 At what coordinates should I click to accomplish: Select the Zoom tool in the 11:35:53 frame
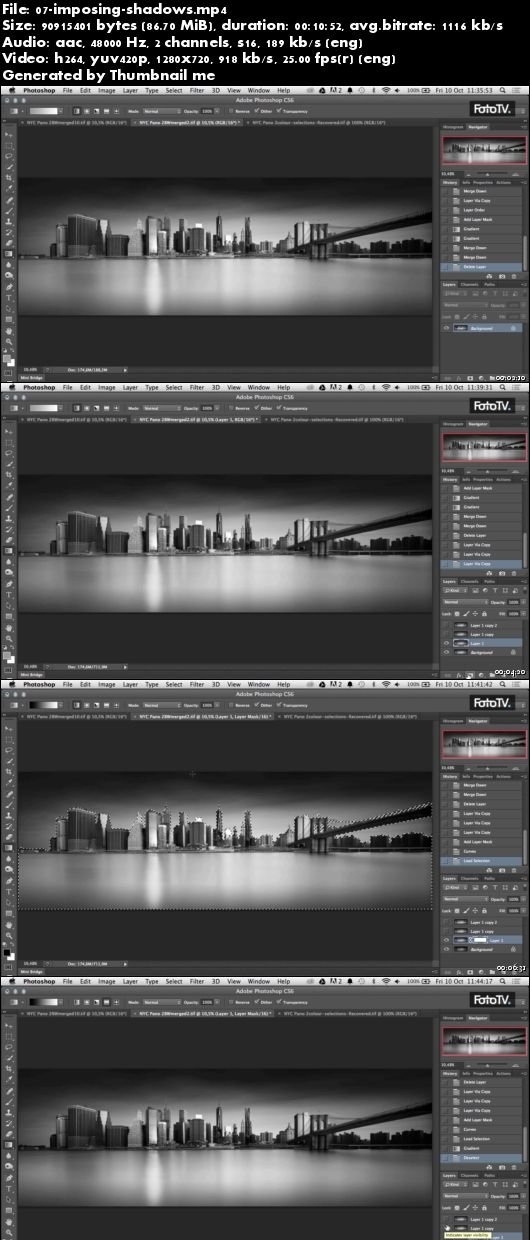(x=9, y=341)
